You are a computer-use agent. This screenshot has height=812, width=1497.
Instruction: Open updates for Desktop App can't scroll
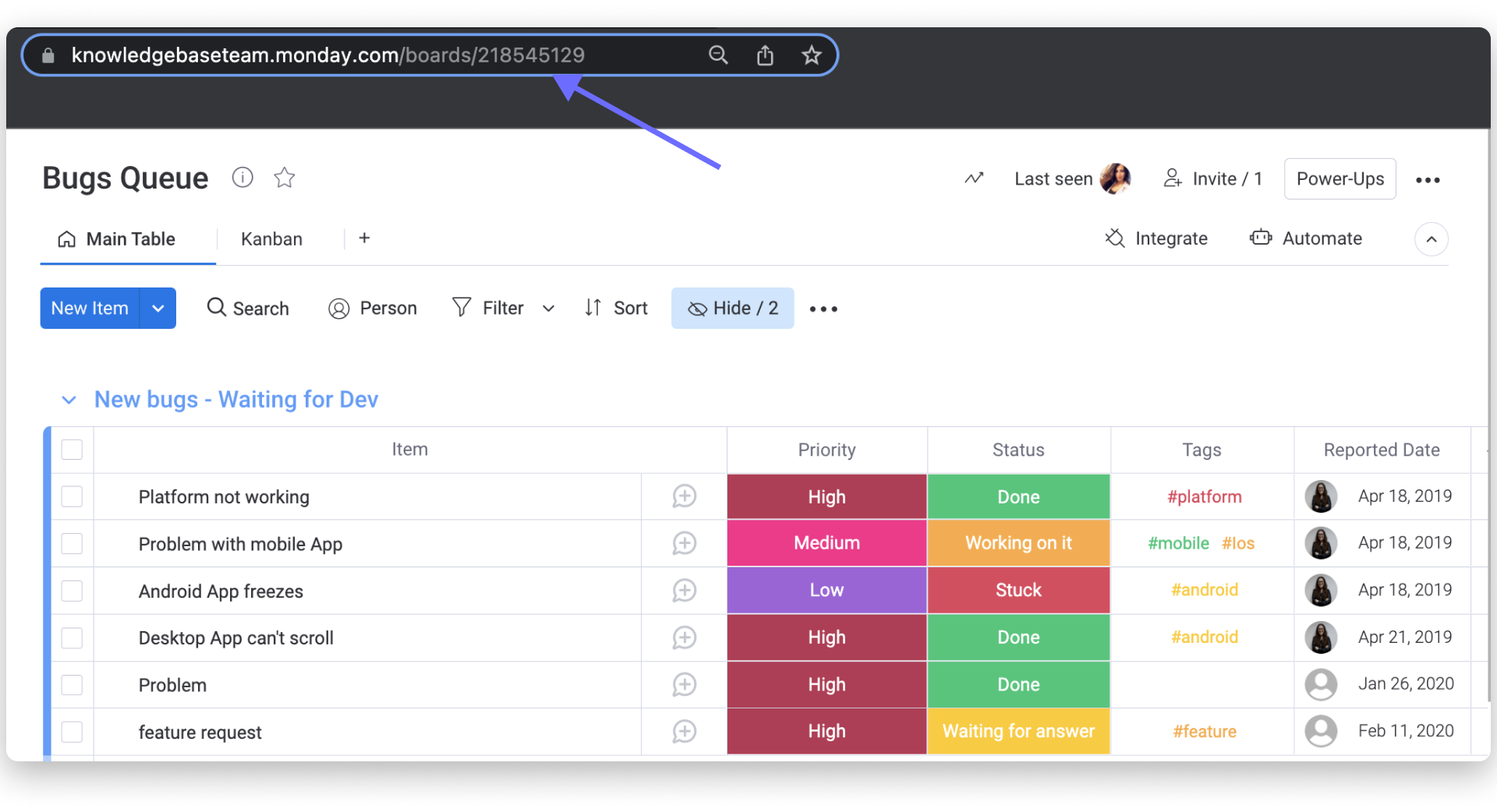685,637
